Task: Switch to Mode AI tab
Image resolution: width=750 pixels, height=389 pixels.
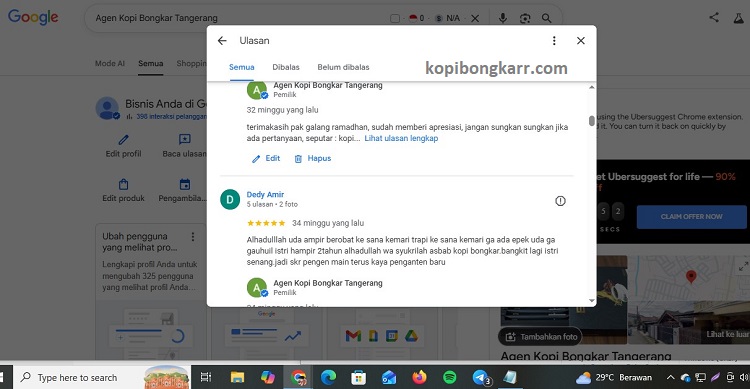Action: (110, 63)
